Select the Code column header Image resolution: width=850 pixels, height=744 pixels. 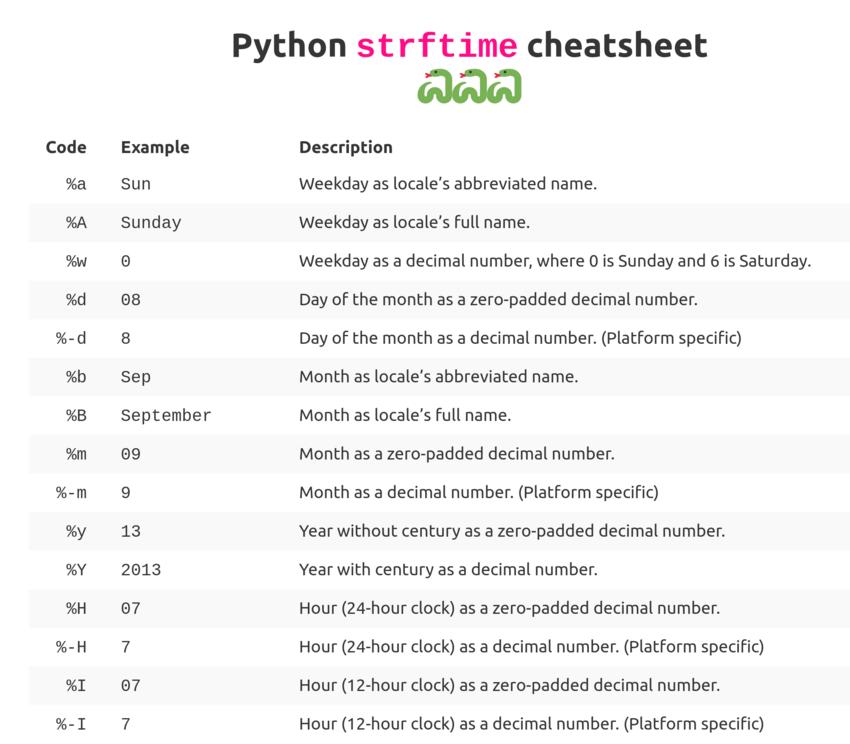pos(66,147)
